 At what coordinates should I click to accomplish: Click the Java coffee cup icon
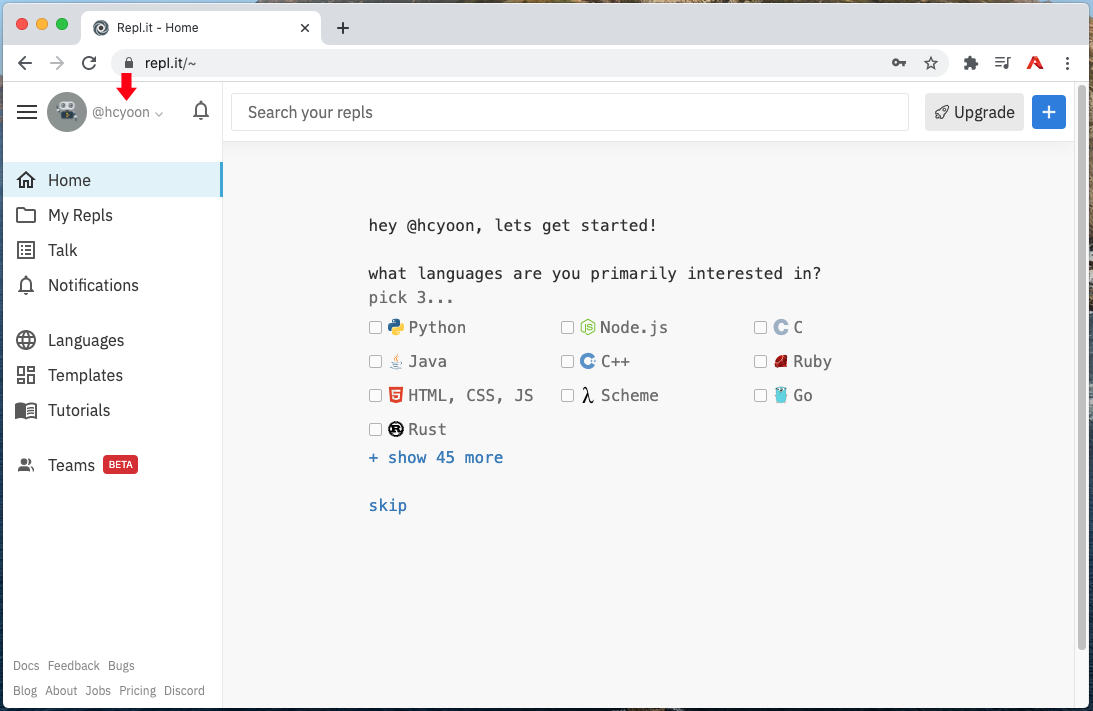tap(396, 361)
